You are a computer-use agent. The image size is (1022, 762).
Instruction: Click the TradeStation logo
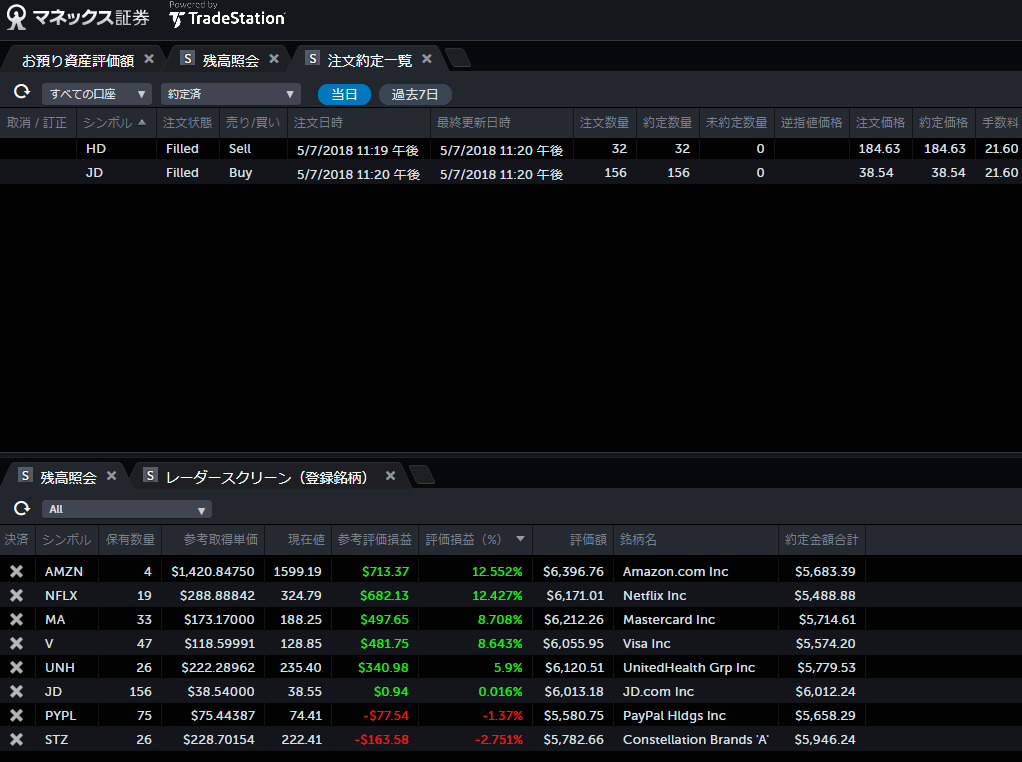[227, 16]
